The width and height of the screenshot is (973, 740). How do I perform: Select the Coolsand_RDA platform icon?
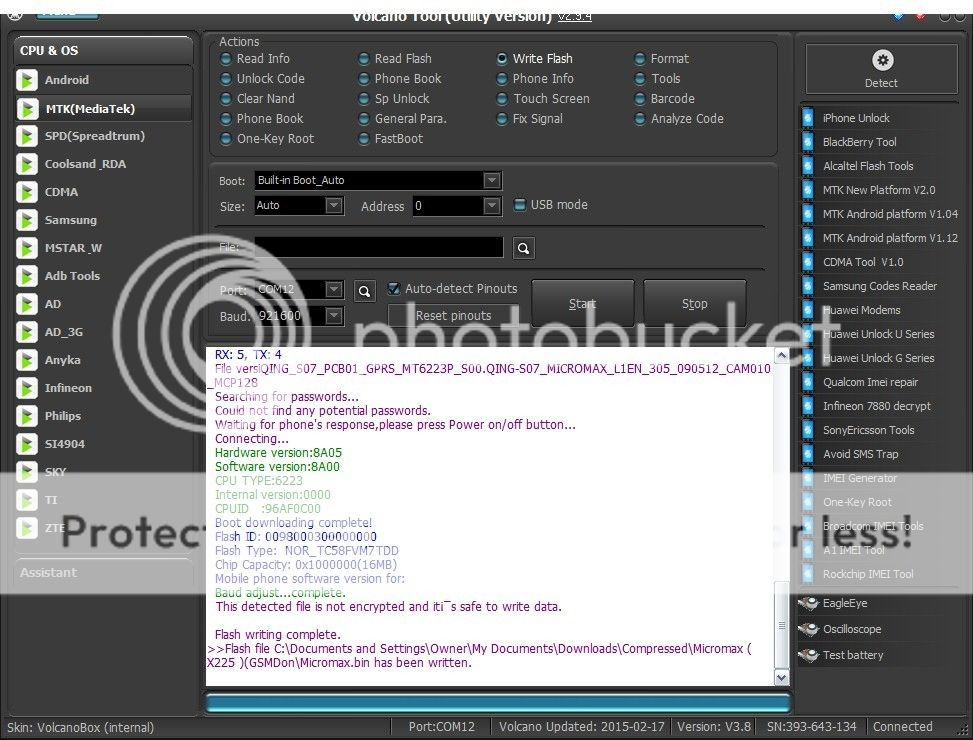pyautogui.click(x=27, y=164)
